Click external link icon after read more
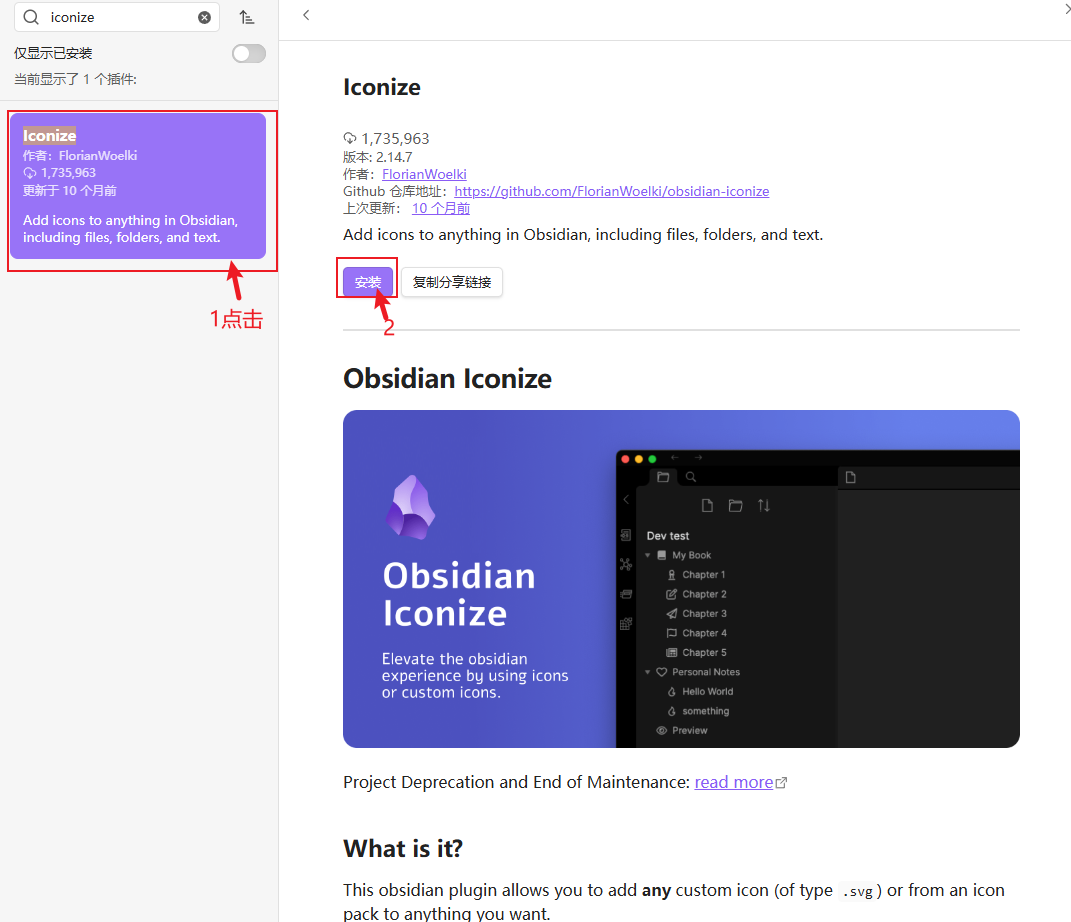The width and height of the screenshot is (1071, 922). coord(782,783)
